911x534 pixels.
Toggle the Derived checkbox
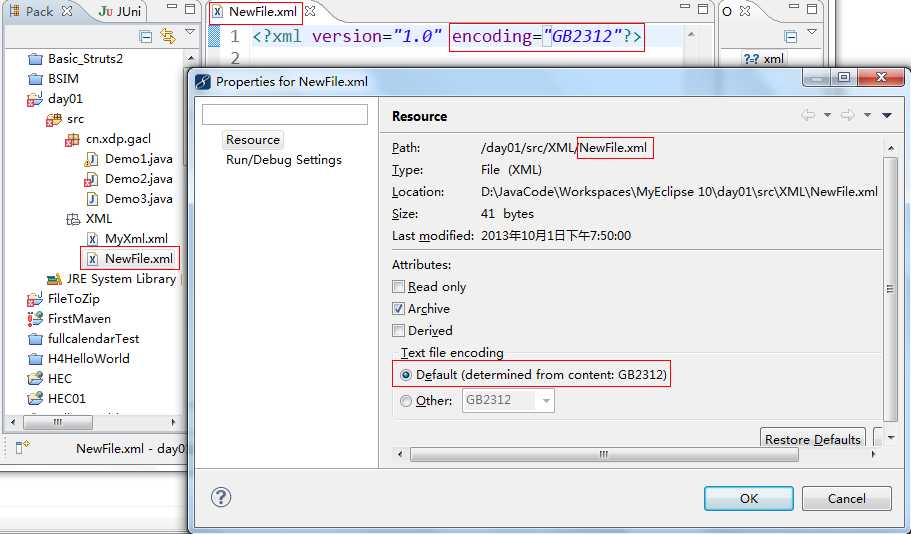398,331
